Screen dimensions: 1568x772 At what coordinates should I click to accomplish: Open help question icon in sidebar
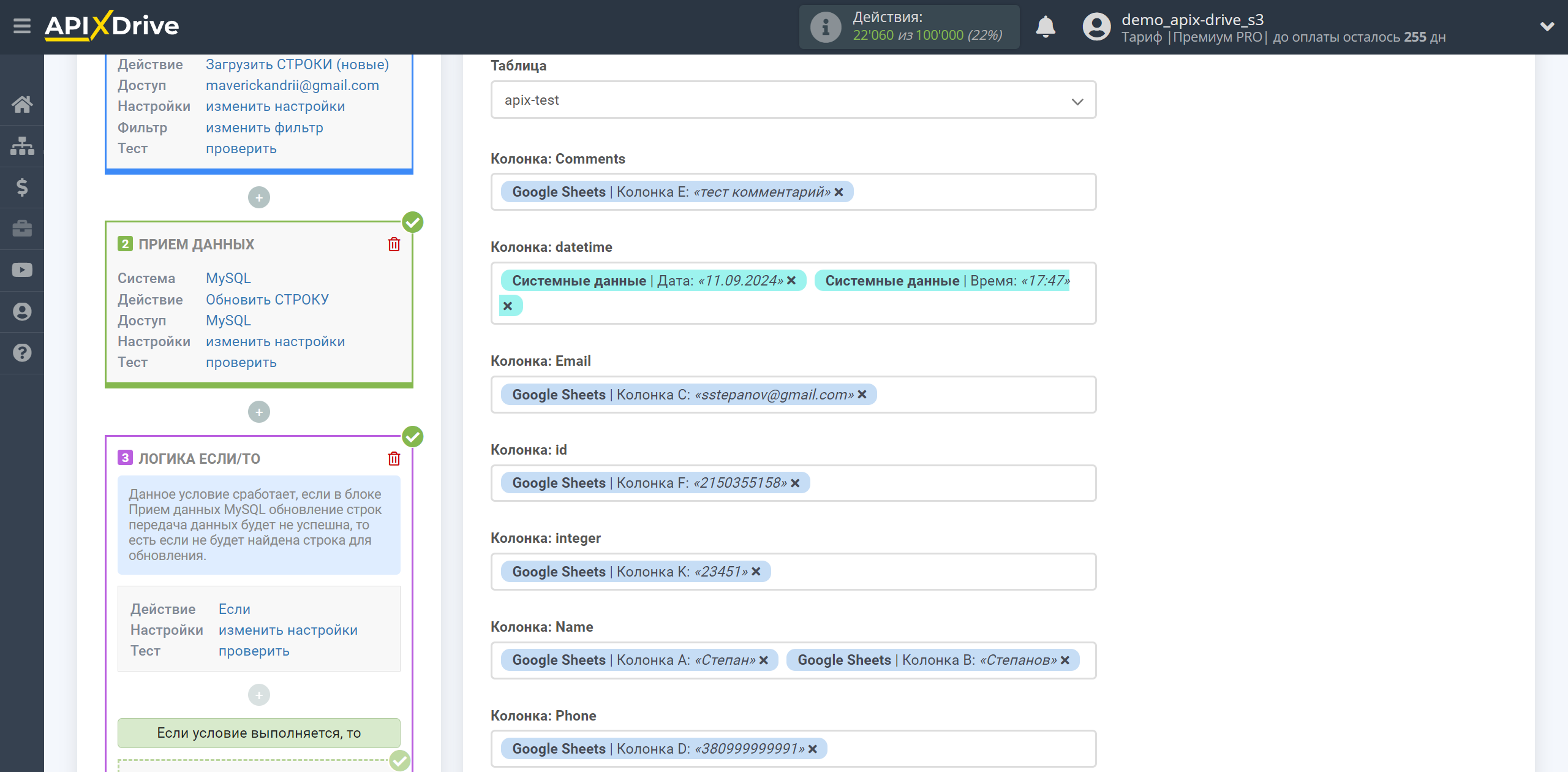click(22, 353)
